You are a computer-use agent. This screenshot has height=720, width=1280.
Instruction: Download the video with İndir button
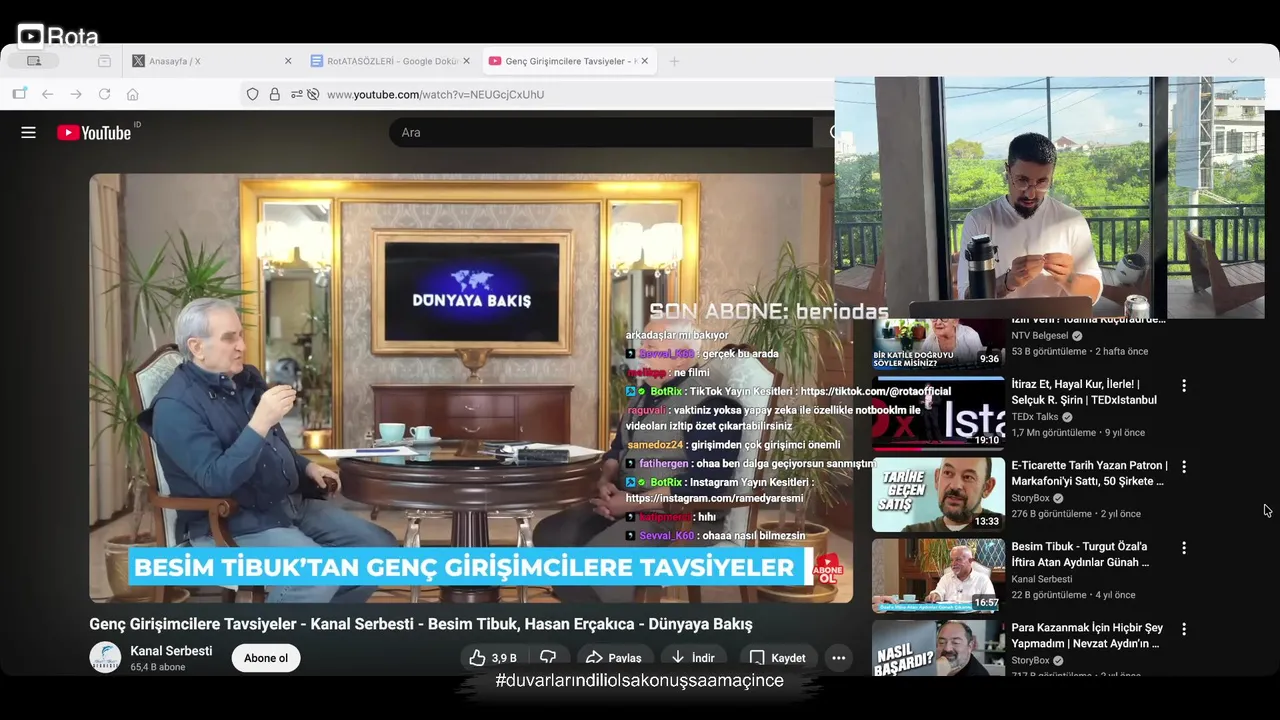[693, 658]
